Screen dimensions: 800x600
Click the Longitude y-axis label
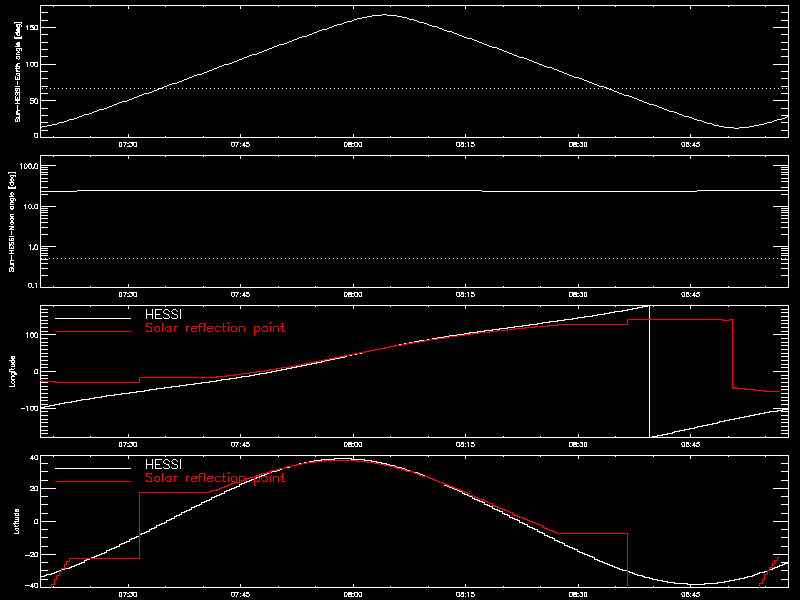click(x=12, y=371)
